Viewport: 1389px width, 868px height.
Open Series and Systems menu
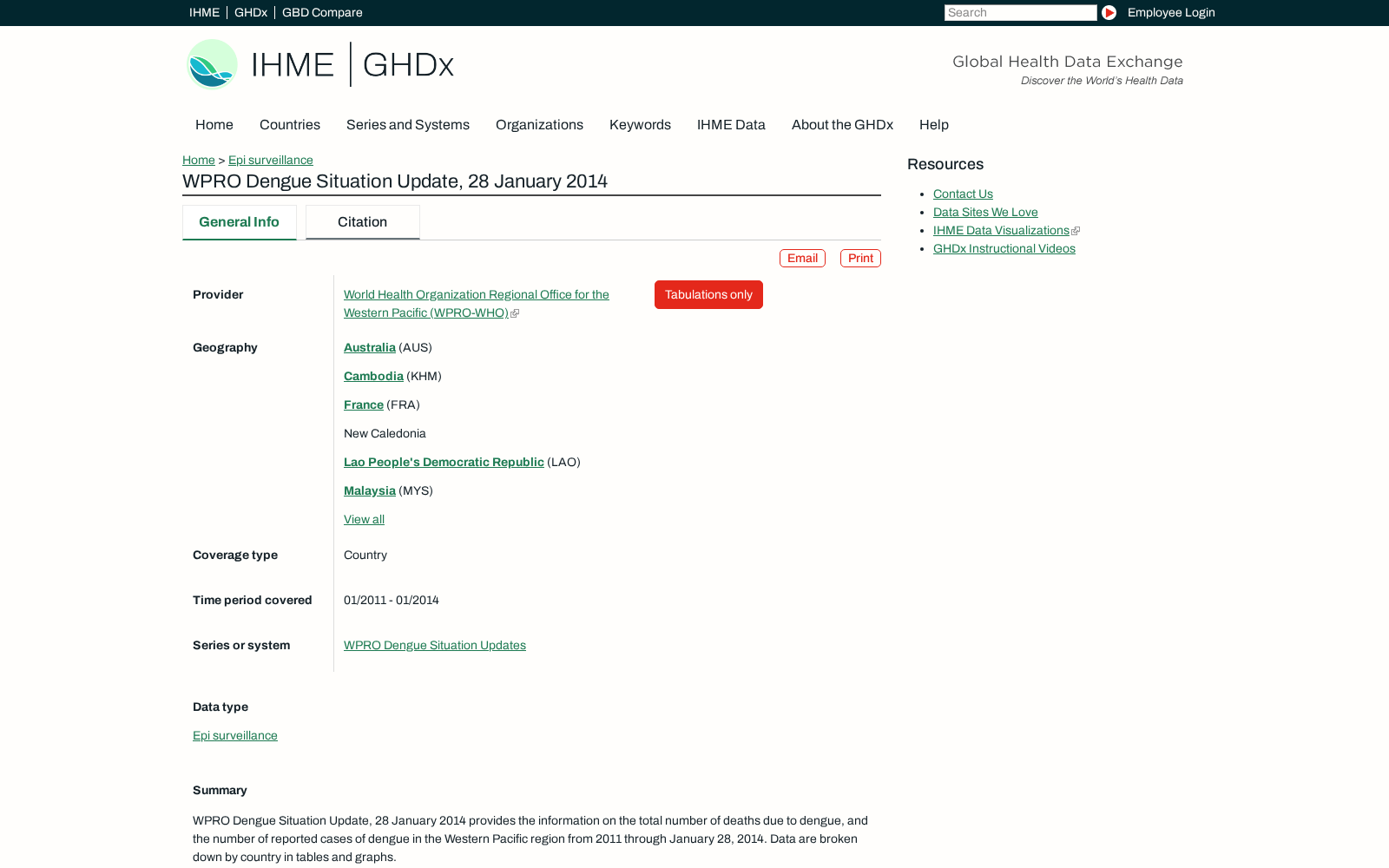(408, 125)
